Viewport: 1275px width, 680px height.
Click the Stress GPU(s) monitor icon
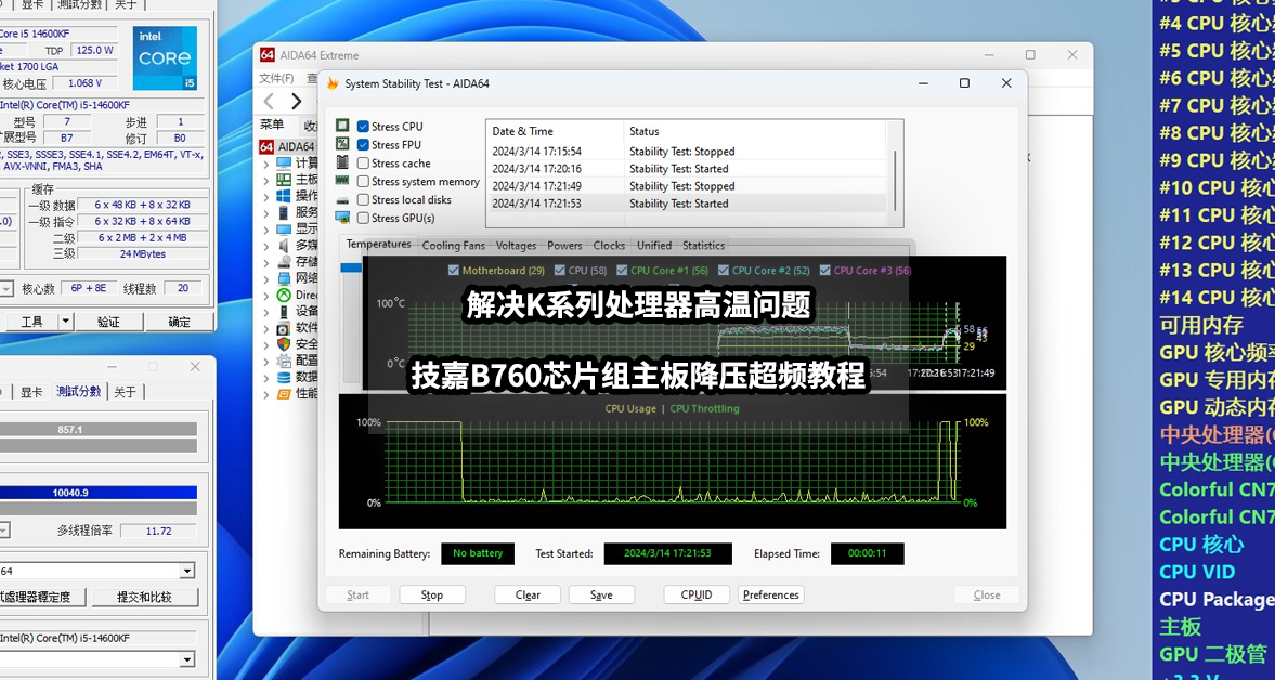[x=343, y=217]
